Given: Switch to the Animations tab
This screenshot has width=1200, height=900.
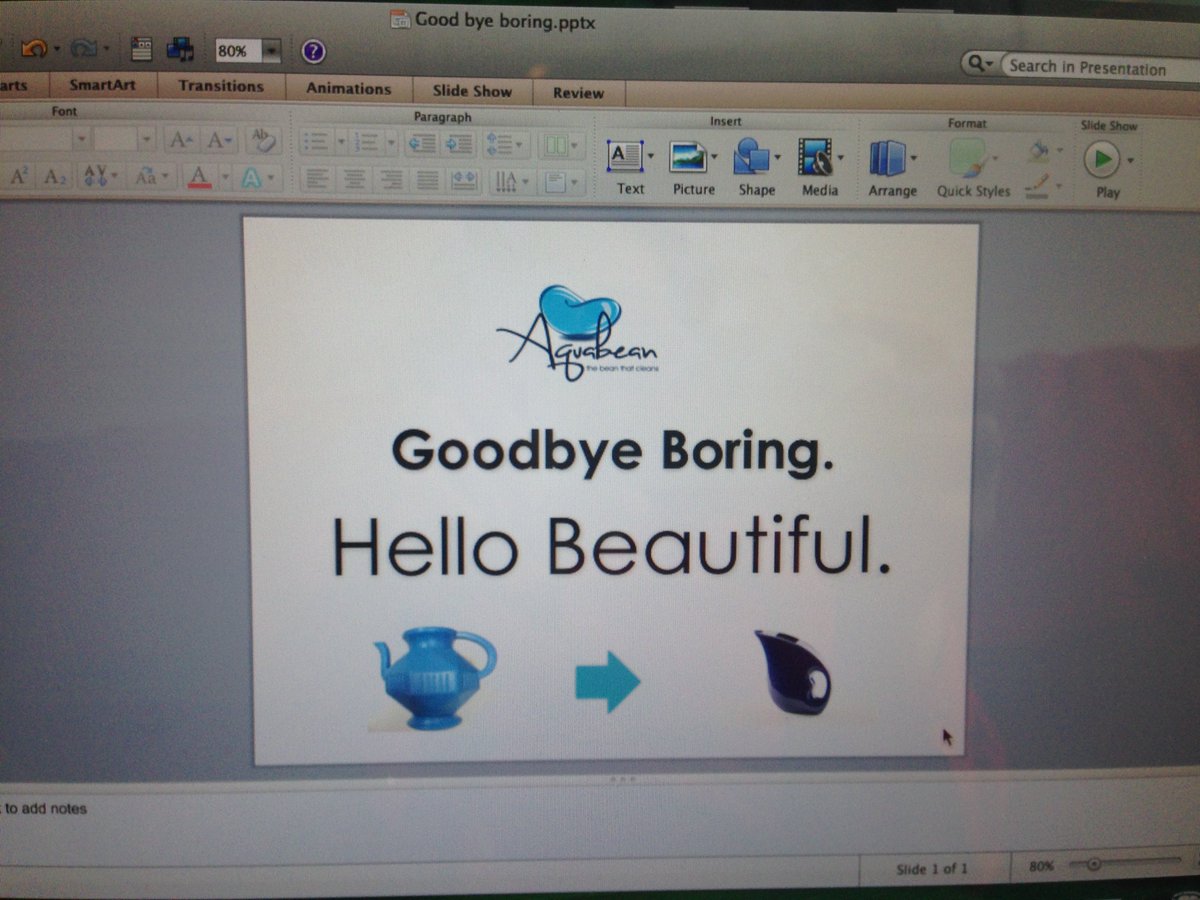Looking at the screenshot, I should (348, 88).
